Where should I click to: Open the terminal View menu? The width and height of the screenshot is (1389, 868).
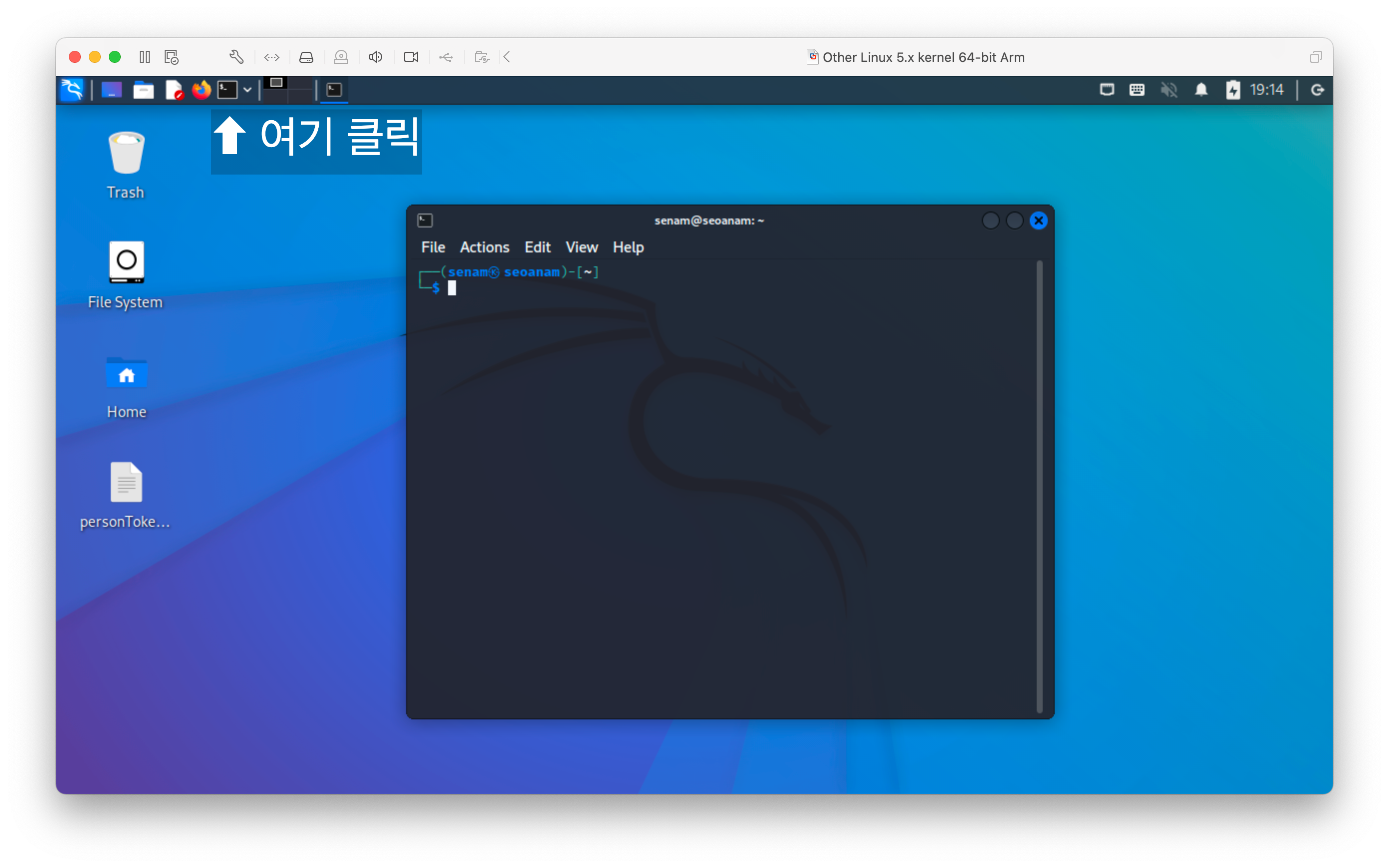tap(581, 247)
